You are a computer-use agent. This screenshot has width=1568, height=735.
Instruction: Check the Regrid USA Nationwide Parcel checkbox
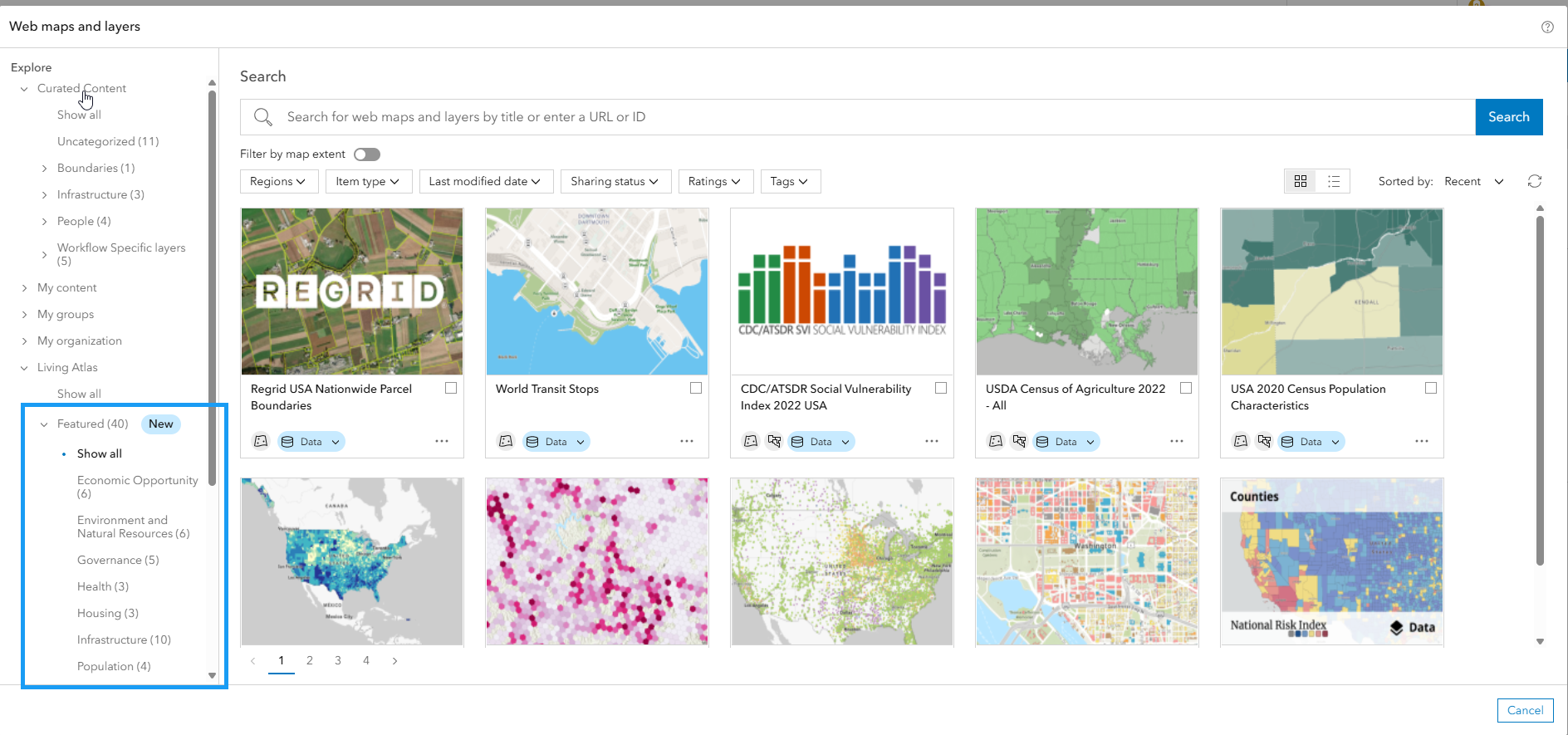(x=451, y=388)
